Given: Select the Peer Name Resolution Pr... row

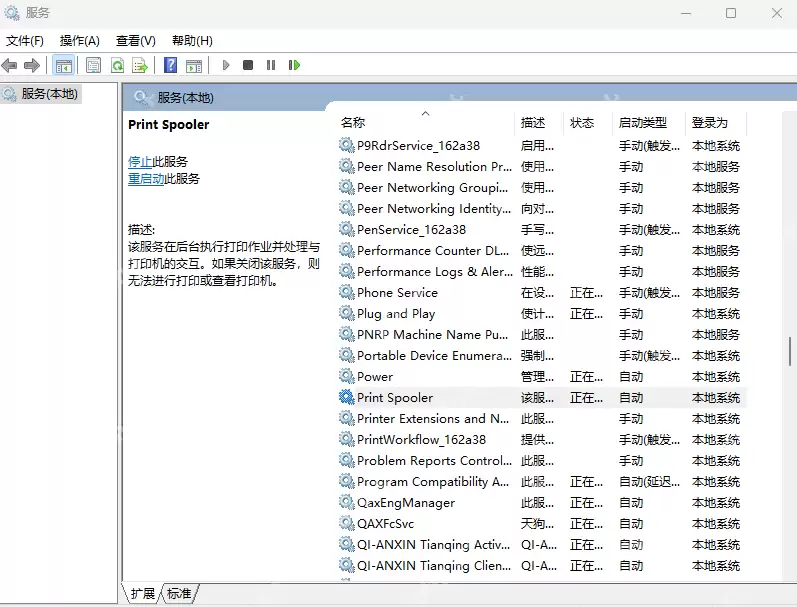Looking at the screenshot, I should click(x=542, y=166).
